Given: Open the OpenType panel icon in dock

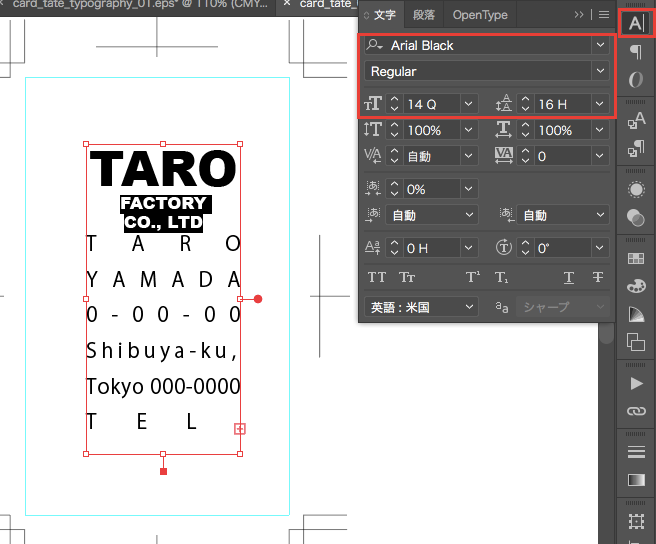Looking at the screenshot, I should pyautogui.click(x=636, y=80).
